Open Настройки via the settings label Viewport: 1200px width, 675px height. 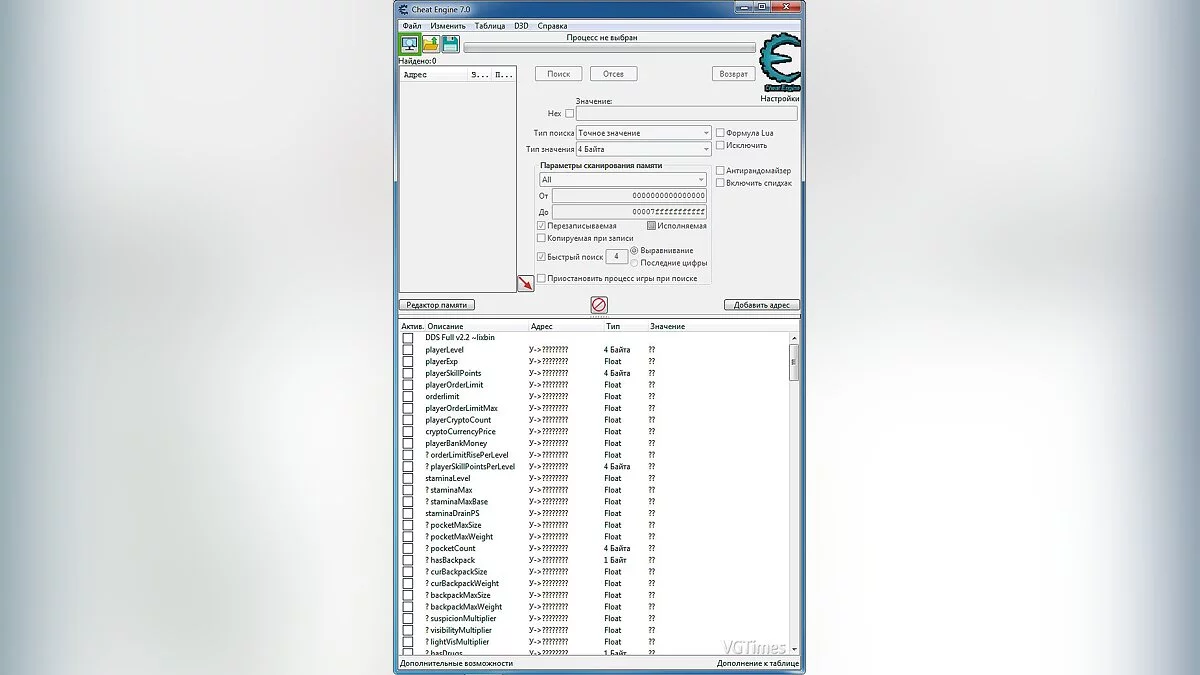[780, 100]
